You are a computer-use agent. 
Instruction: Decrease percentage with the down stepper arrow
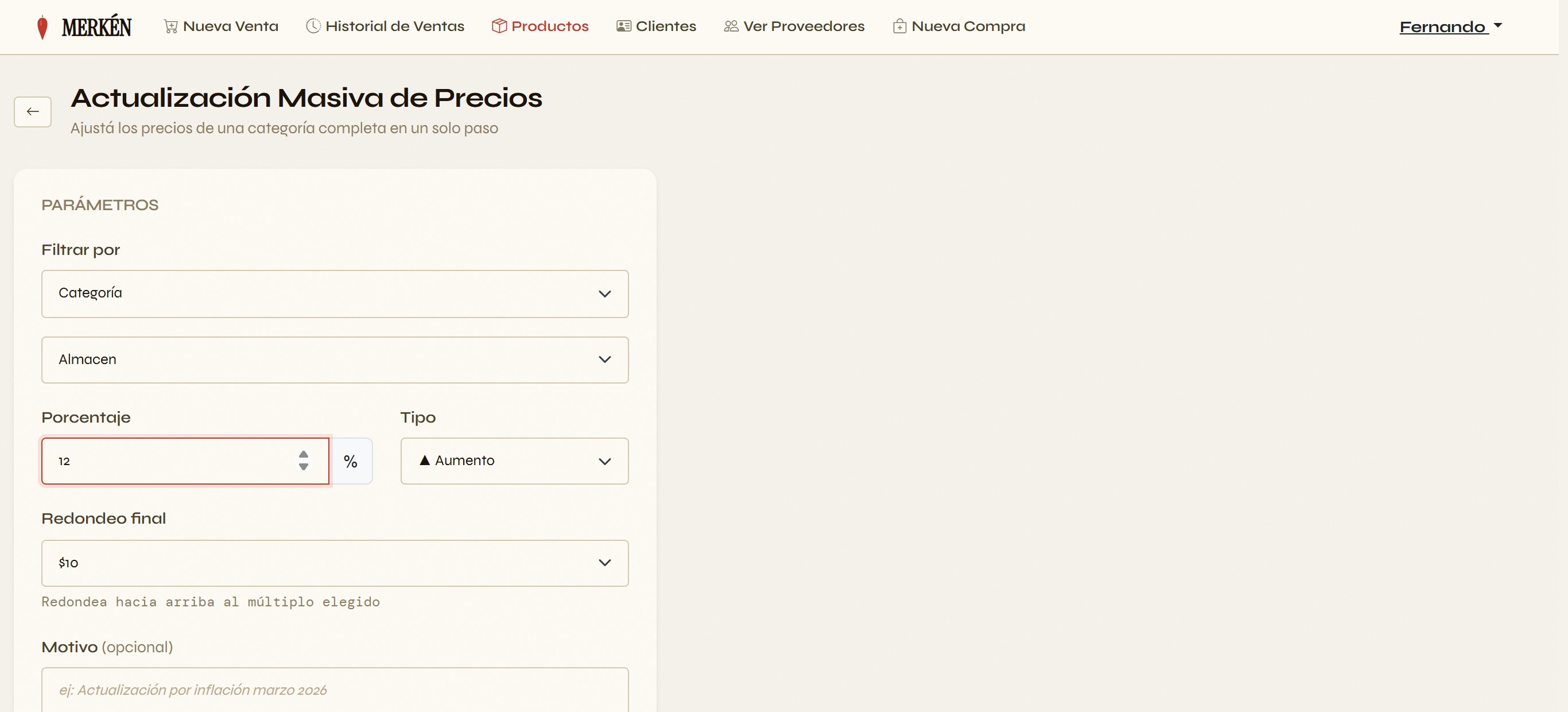click(x=304, y=467)
